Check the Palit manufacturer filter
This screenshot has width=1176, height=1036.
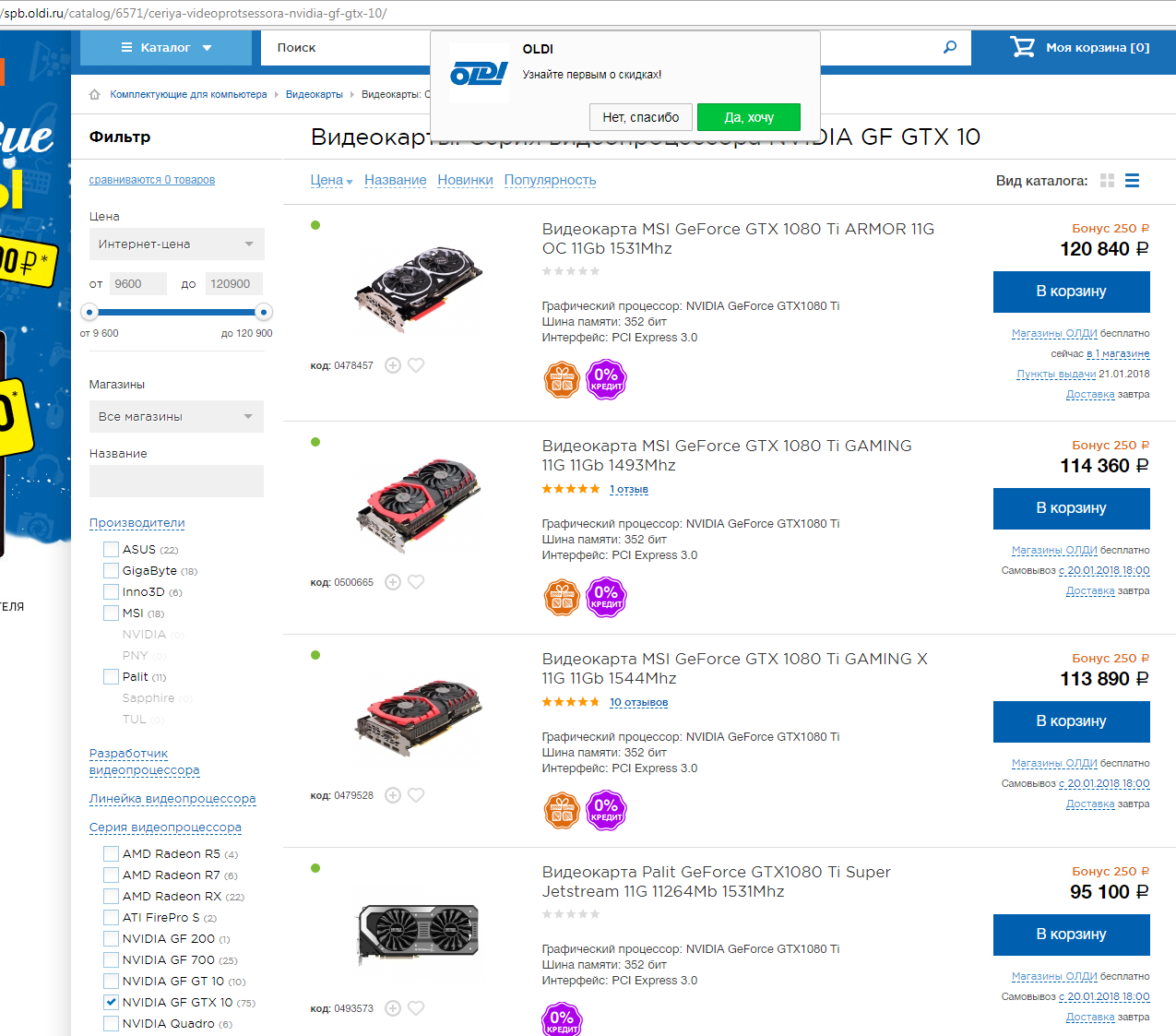tap(112, 677)
